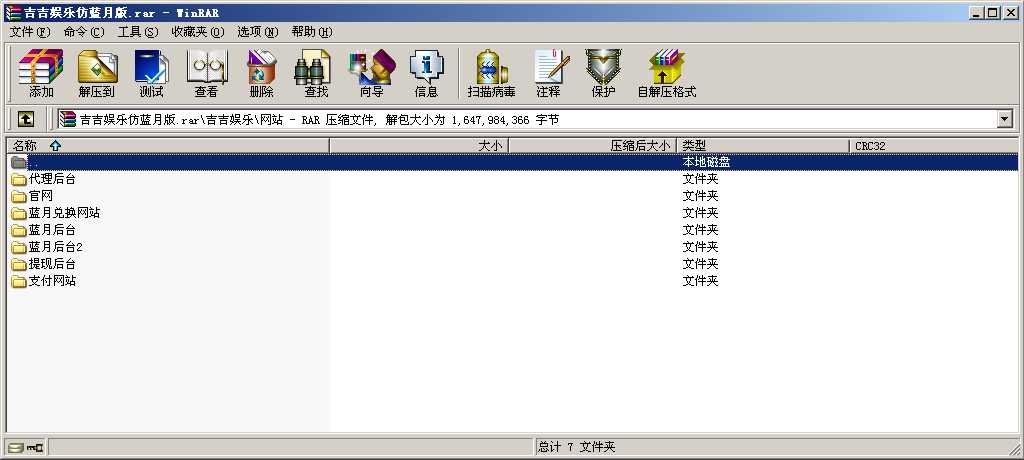Start 扫描病毒 (Virus scan) tool
The image size is (1024, 460).
click(492, 73)
